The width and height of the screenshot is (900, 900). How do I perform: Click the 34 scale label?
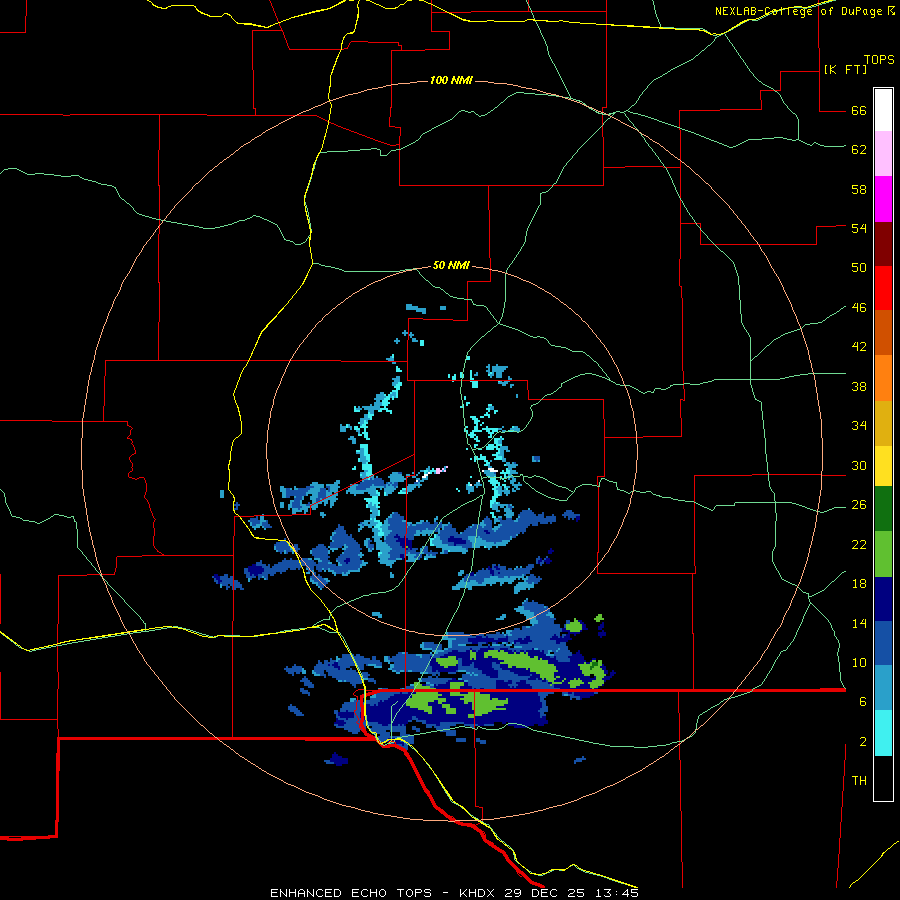coord(859,426)
